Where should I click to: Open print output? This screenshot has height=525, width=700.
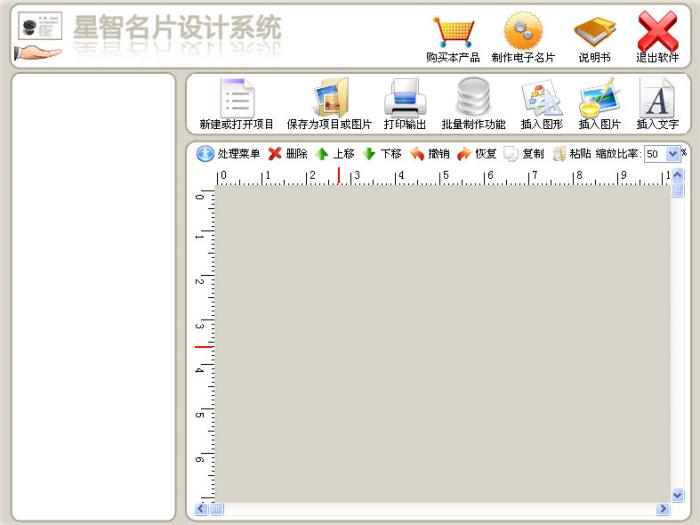click(x=405, y=104)
